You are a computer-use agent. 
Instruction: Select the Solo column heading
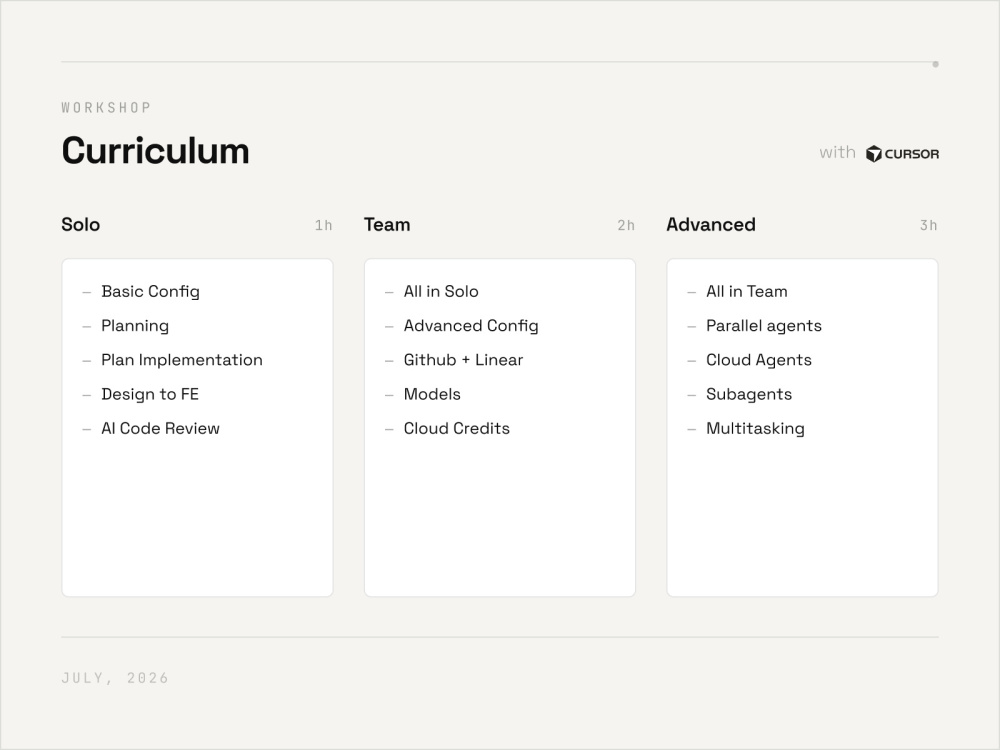point(80,224)
